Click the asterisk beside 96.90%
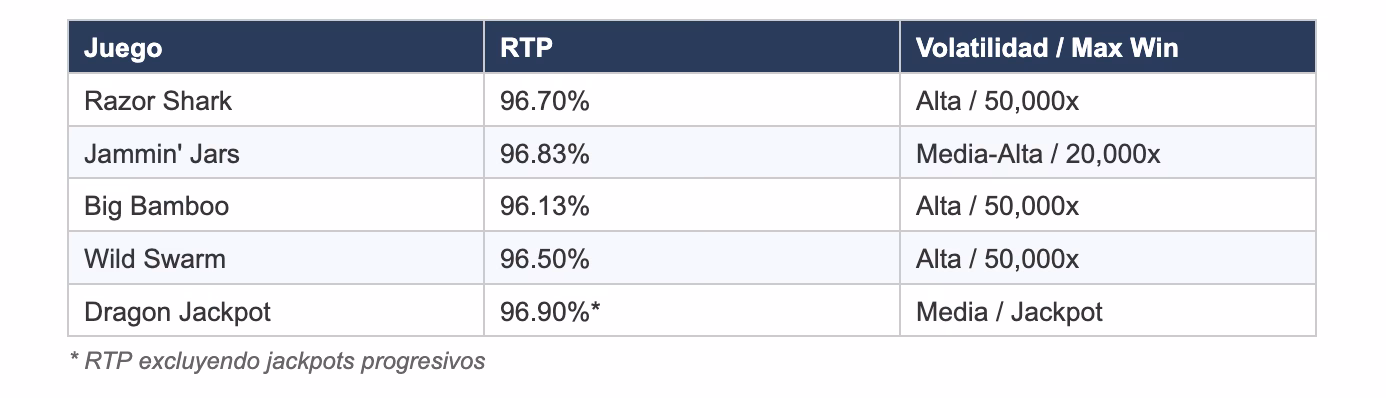The height and width of the screenshot is (398, 1386). pyautogui.click(x=595, y=308)
